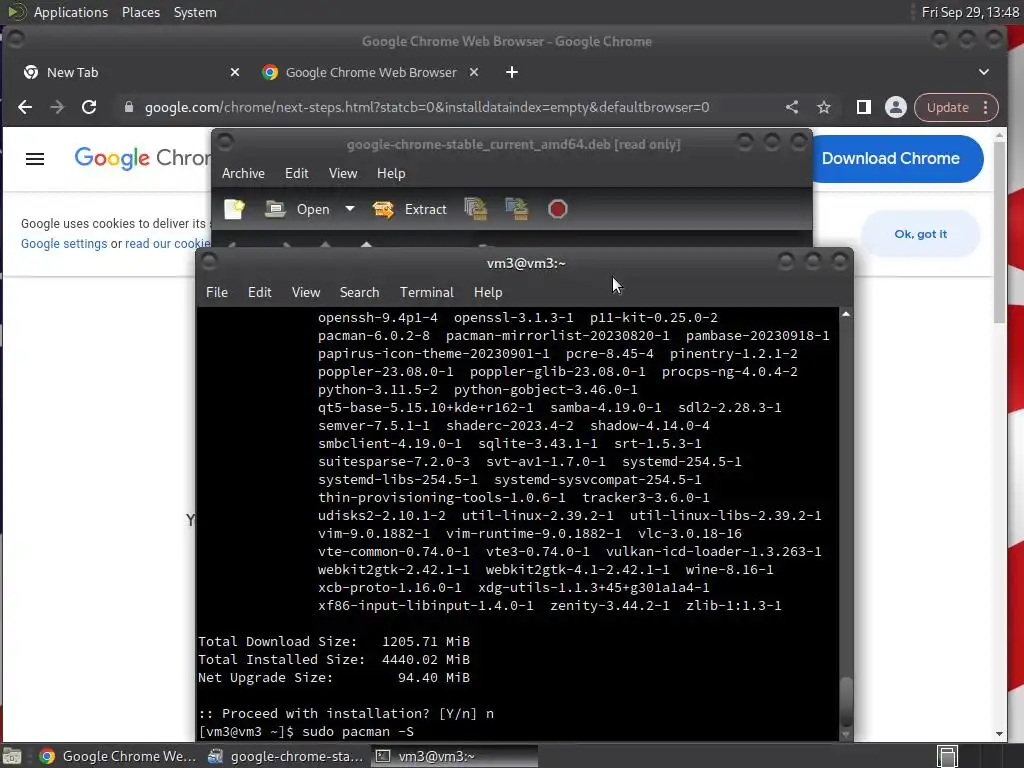Switch to the Google Chrome Web Browser tab
Viewport: 1024px width, 768px height.
[x=371, y=72]
